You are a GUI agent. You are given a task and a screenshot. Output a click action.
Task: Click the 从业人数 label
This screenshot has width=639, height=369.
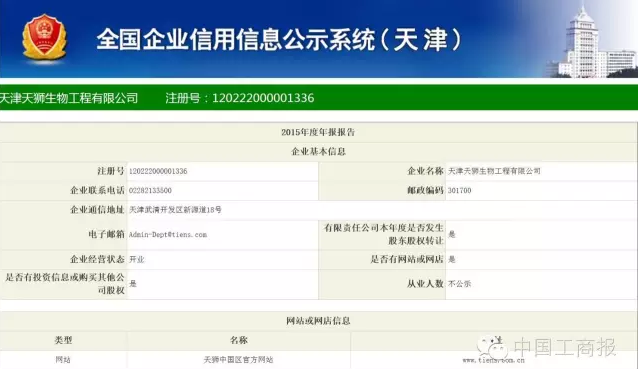[425, 284]
